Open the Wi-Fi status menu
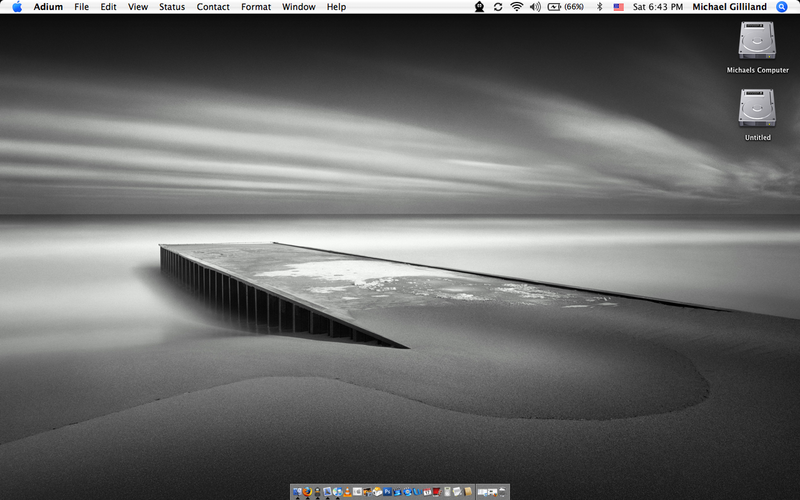 (516, 7)
